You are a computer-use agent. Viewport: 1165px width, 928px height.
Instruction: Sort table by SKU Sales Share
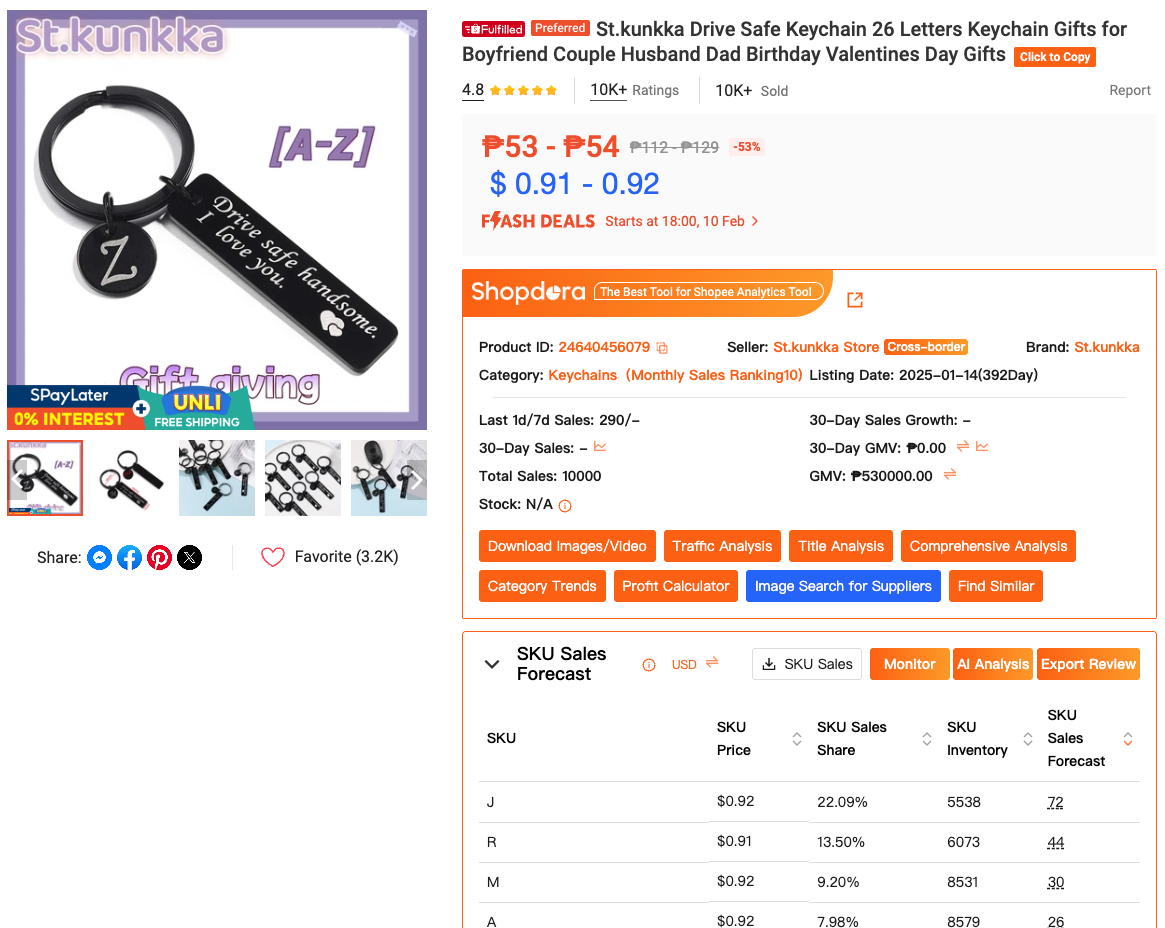click(x=927, y=739)
